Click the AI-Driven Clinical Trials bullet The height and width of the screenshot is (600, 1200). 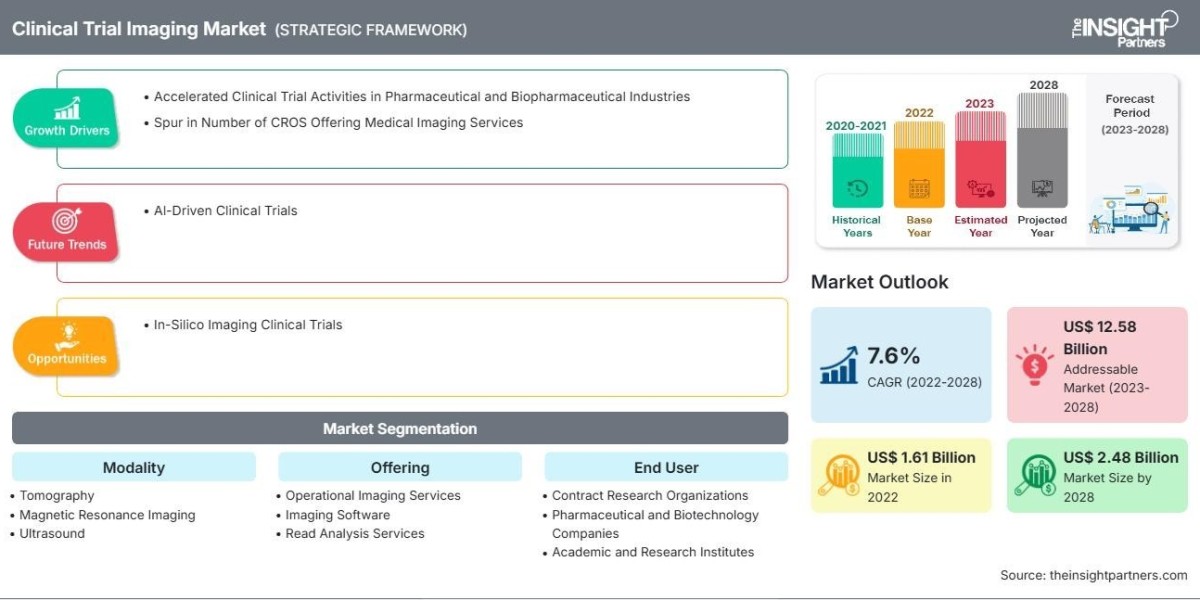click(x=225, y=211)
